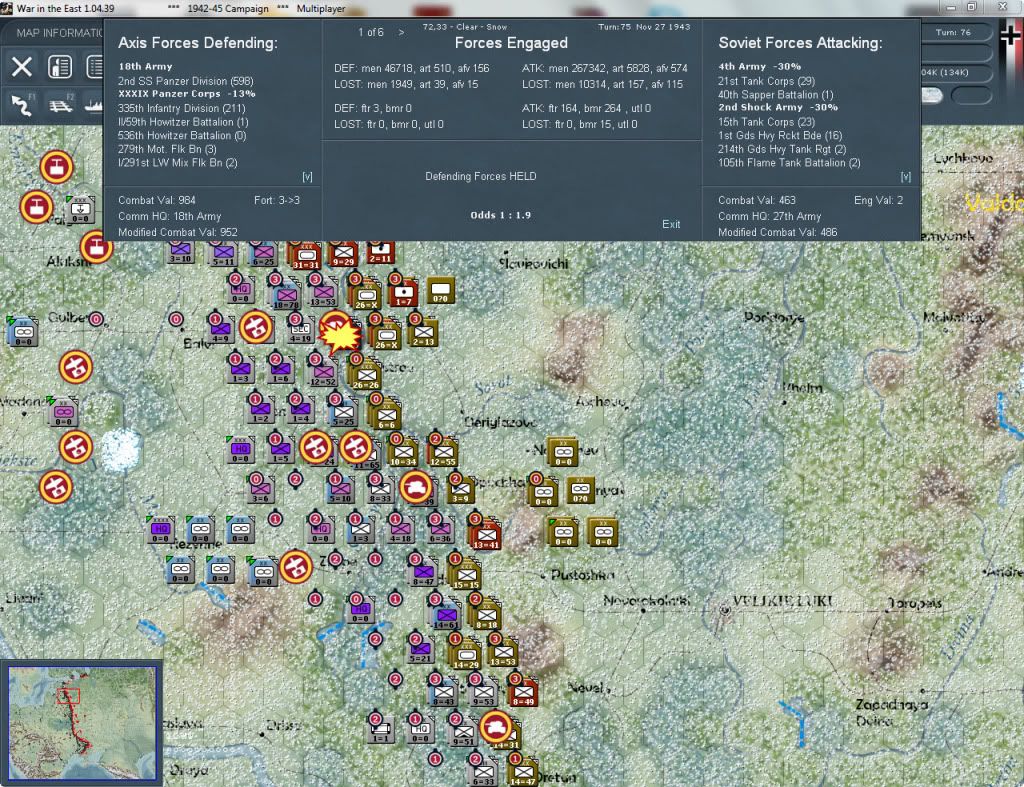Select the airbase marker next to Zilupe

[295, 567]
